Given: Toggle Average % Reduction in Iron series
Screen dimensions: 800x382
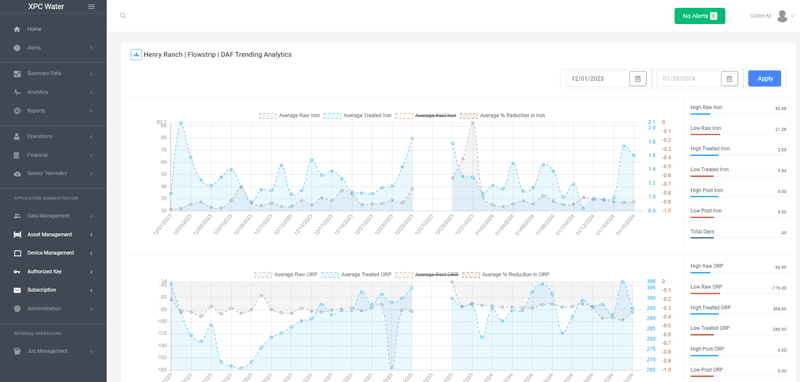Looking at the screenshot, I should [503, 116].
